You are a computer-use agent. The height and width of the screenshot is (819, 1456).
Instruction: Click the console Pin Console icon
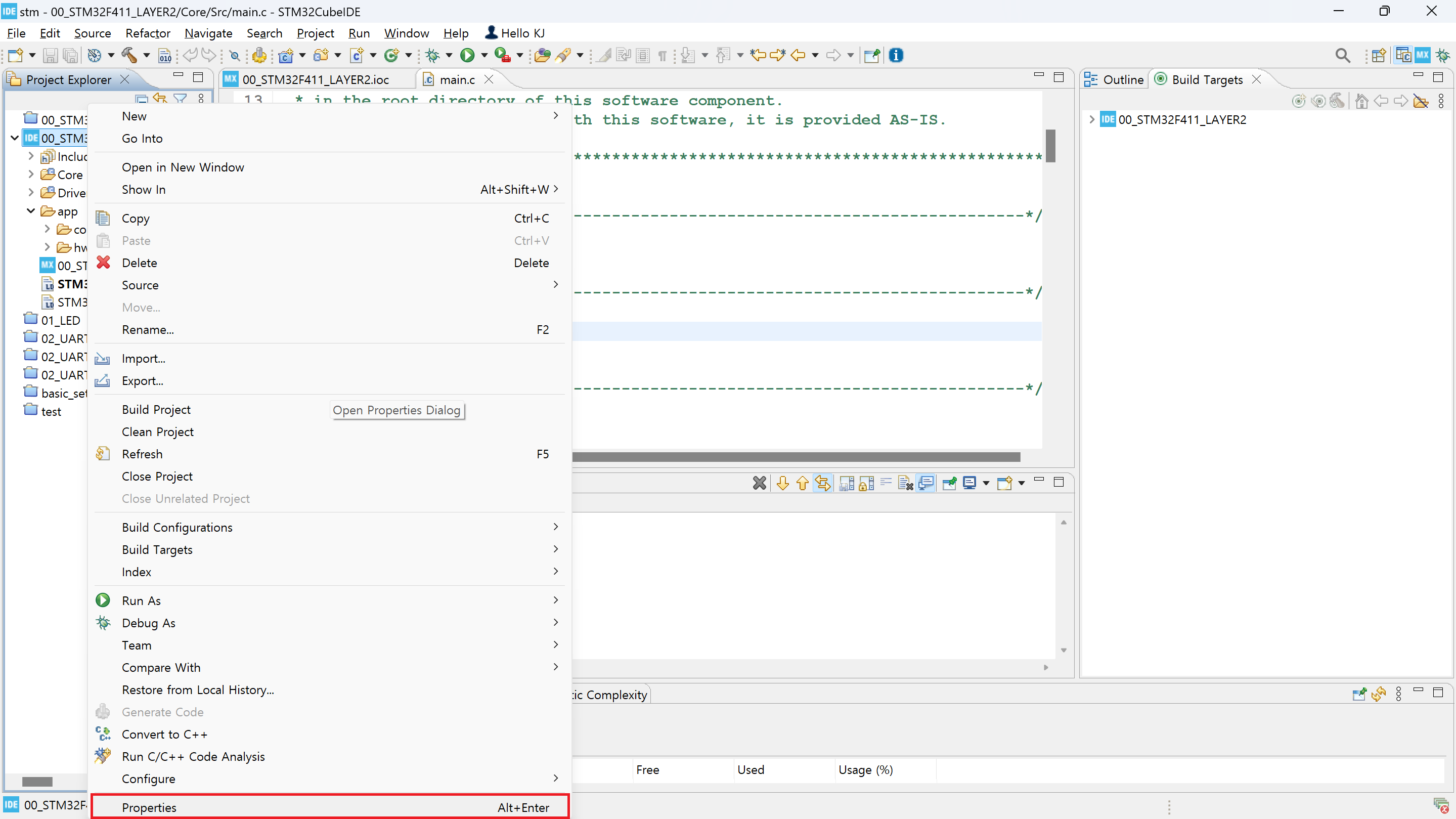[x=950, y=483]
